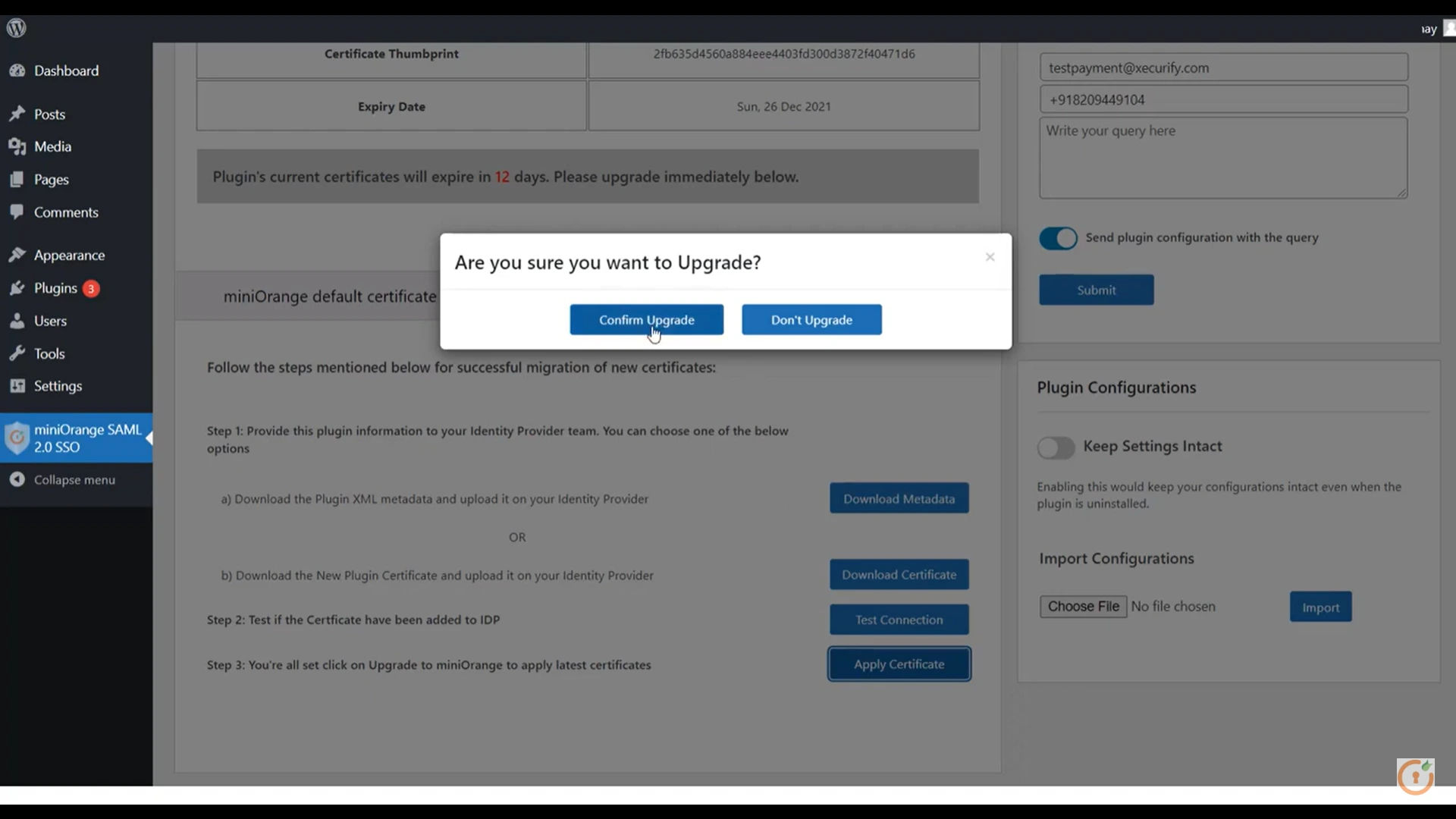Enable Keep Settings Intact toggle
1456x819 pixels.
pyautogui.click(x=1056, y=447)
